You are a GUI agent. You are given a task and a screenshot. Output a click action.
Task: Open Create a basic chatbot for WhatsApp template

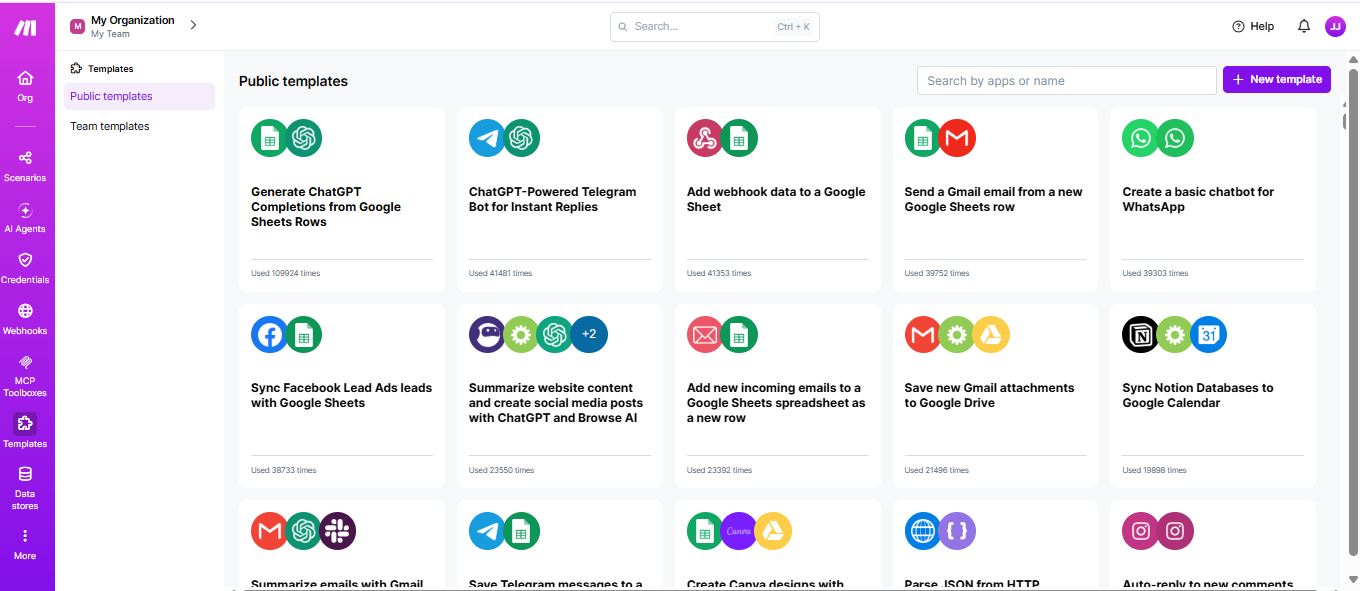(1213, 200)
